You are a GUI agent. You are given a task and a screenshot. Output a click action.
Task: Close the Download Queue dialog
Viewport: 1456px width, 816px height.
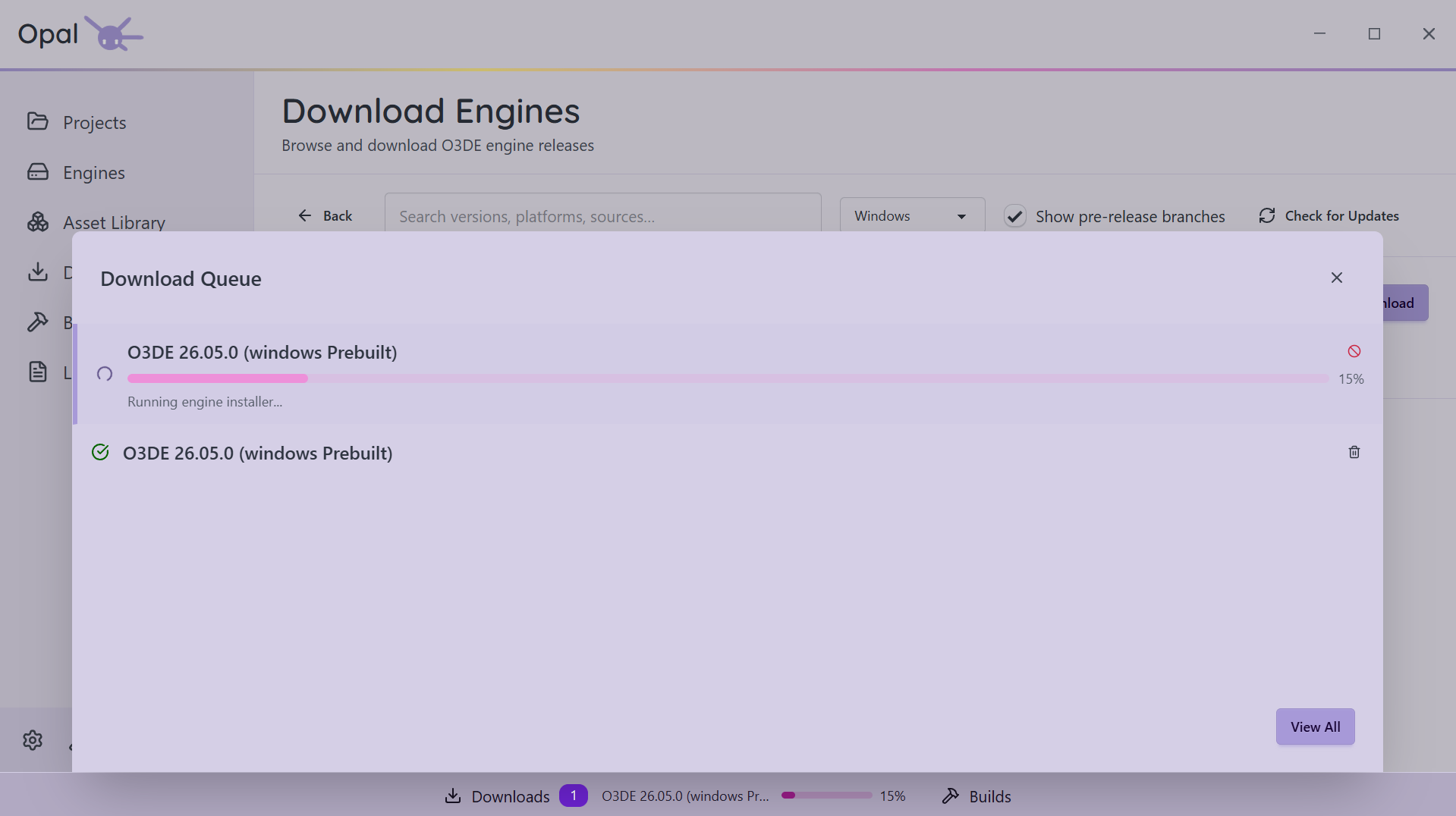coord(1336,278)
